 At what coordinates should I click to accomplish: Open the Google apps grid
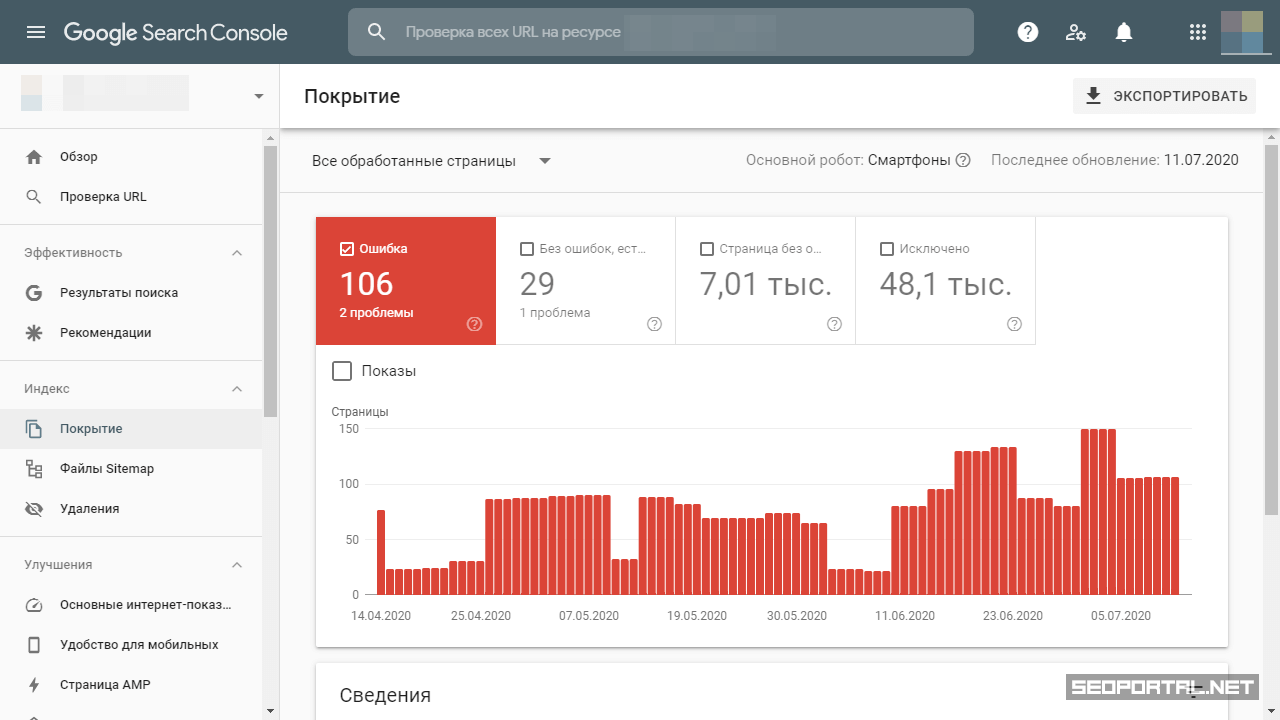[x=1198, y=32]
